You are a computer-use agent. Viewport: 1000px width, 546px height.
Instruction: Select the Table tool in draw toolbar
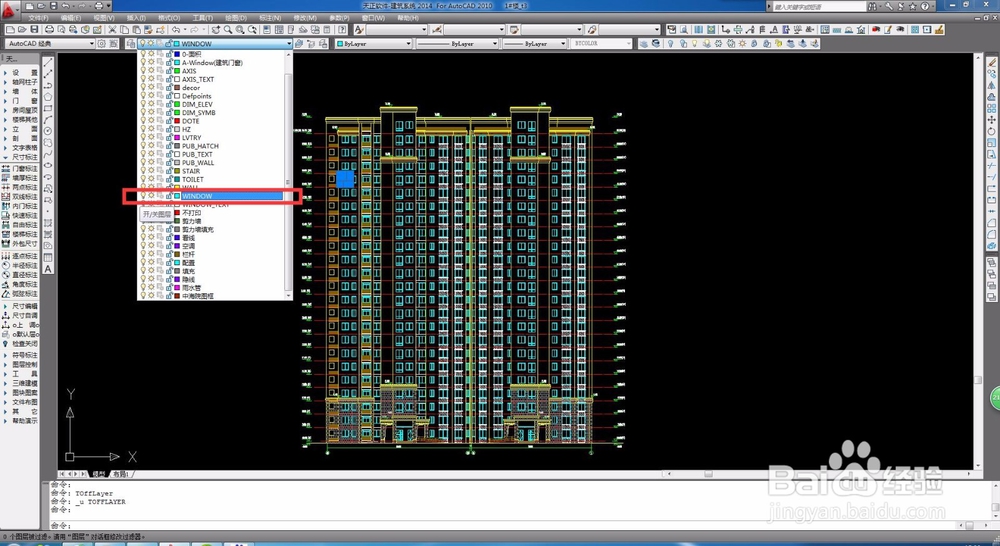click(48, 258)
